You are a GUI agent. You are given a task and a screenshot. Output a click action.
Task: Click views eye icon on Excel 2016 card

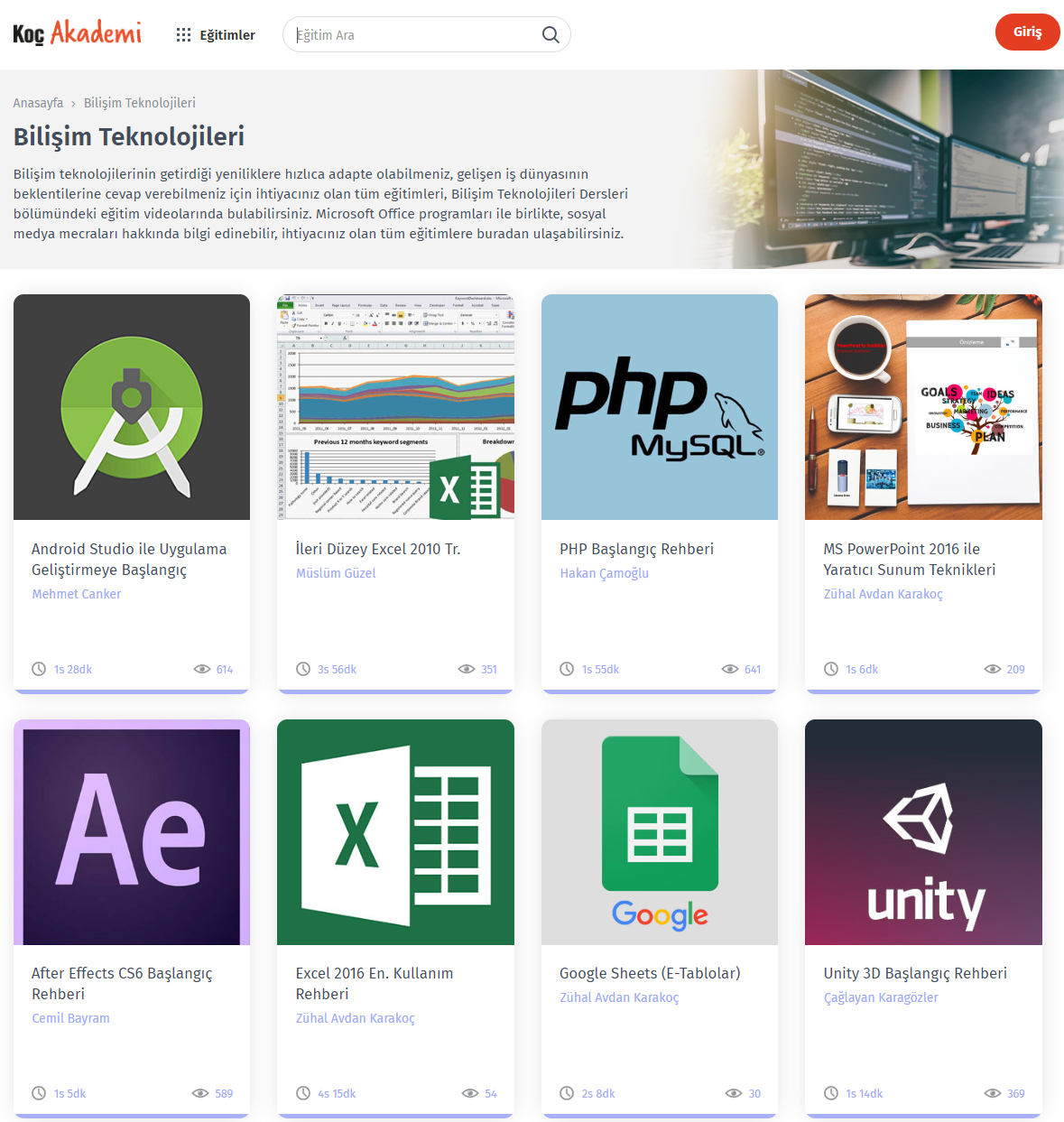click(x=470, y=1093)
